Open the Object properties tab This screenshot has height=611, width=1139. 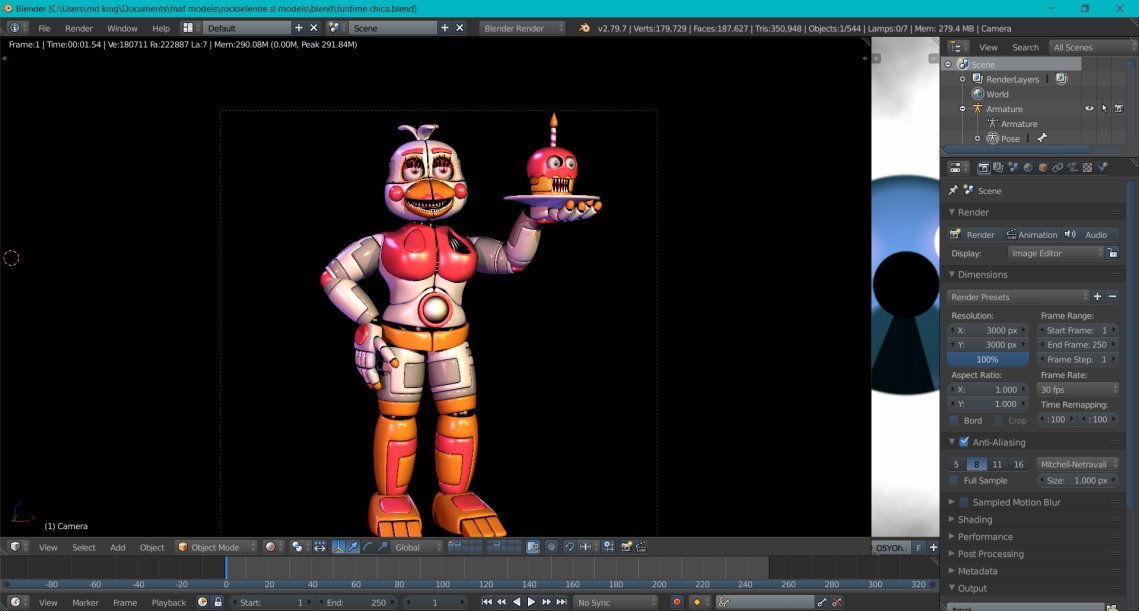click(1043, 168)
